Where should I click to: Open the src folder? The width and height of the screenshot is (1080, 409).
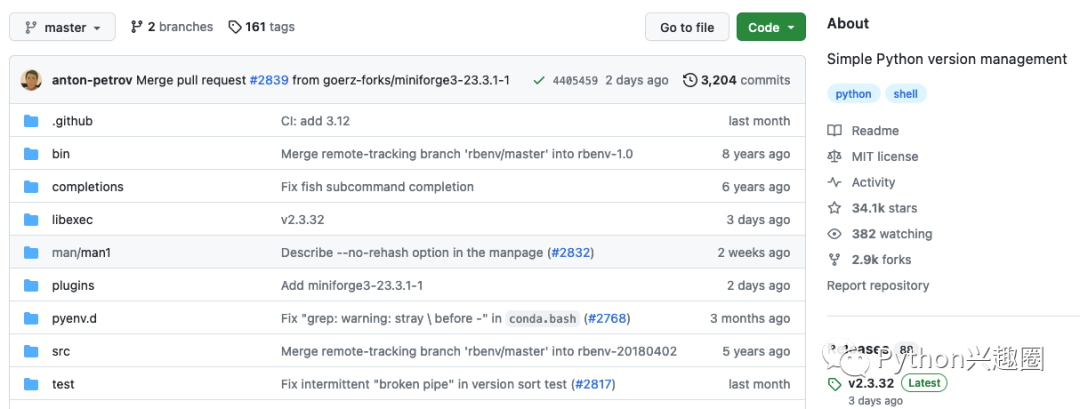click(x=61, y=351)
